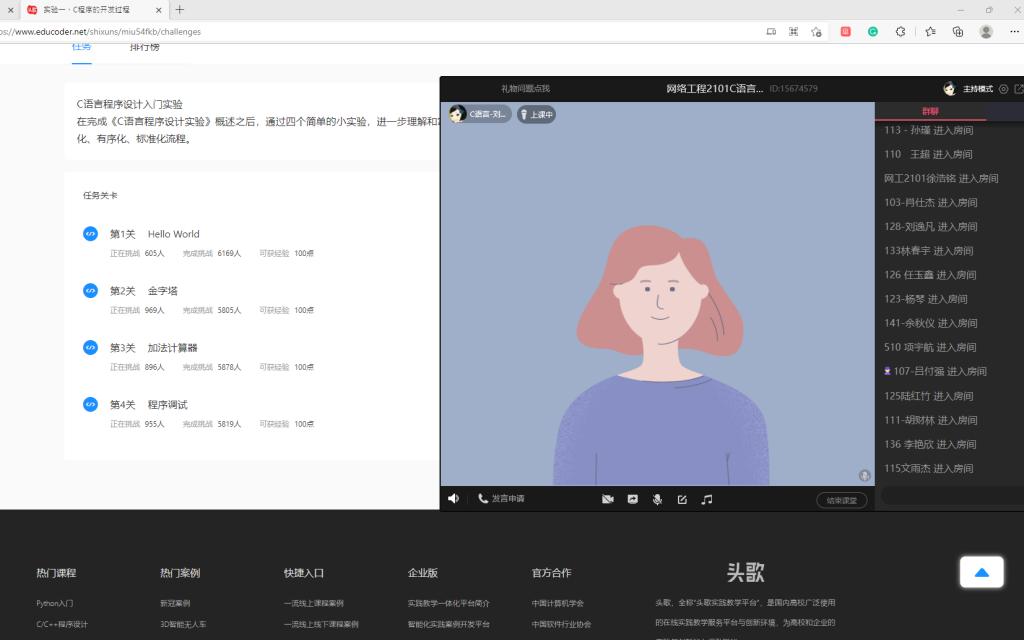Toggle the camera icon in classroom toolbar

pyautogui.click(x=607, y=499)
